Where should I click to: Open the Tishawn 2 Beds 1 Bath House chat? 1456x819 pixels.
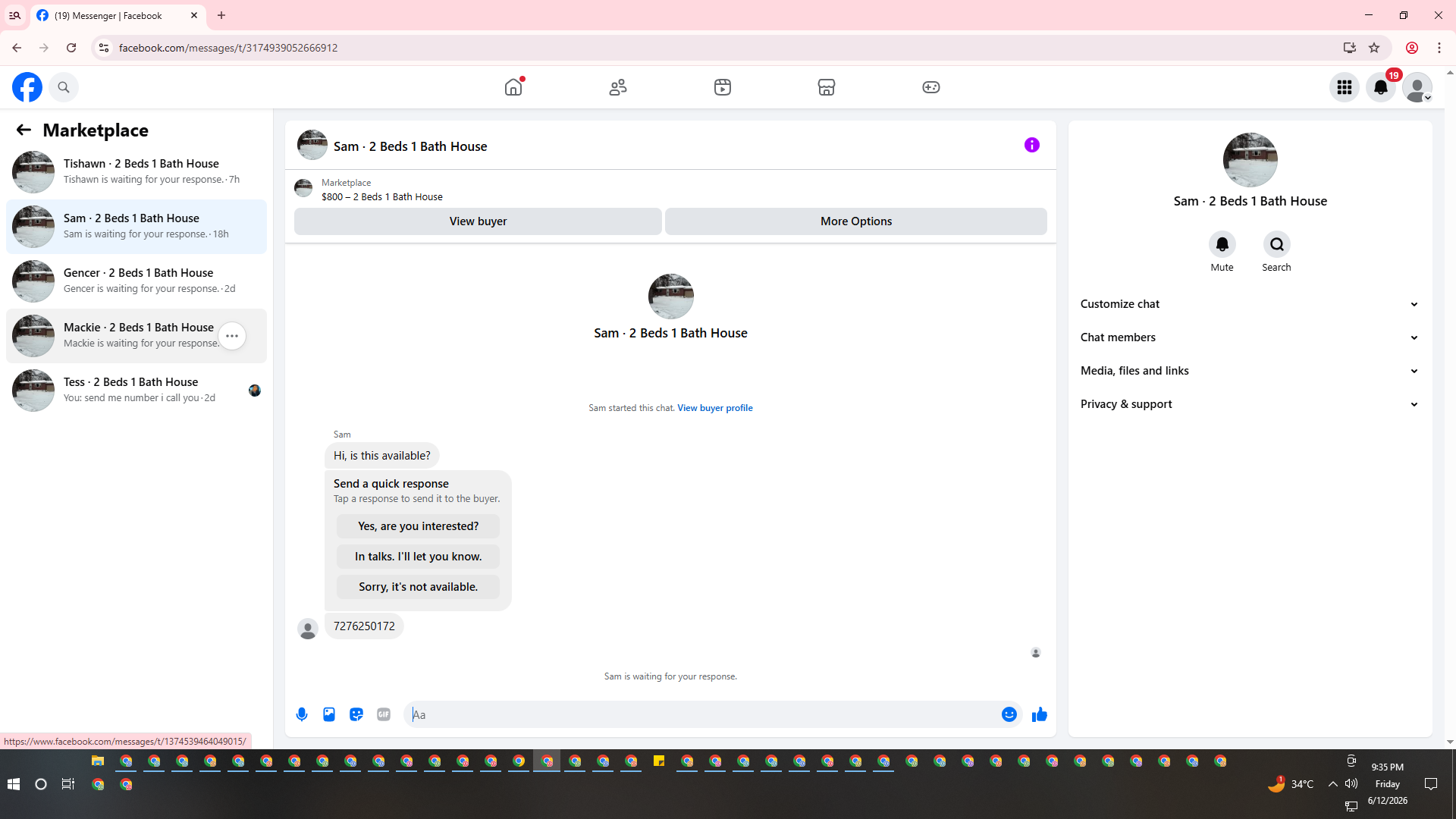pos(136,171)
